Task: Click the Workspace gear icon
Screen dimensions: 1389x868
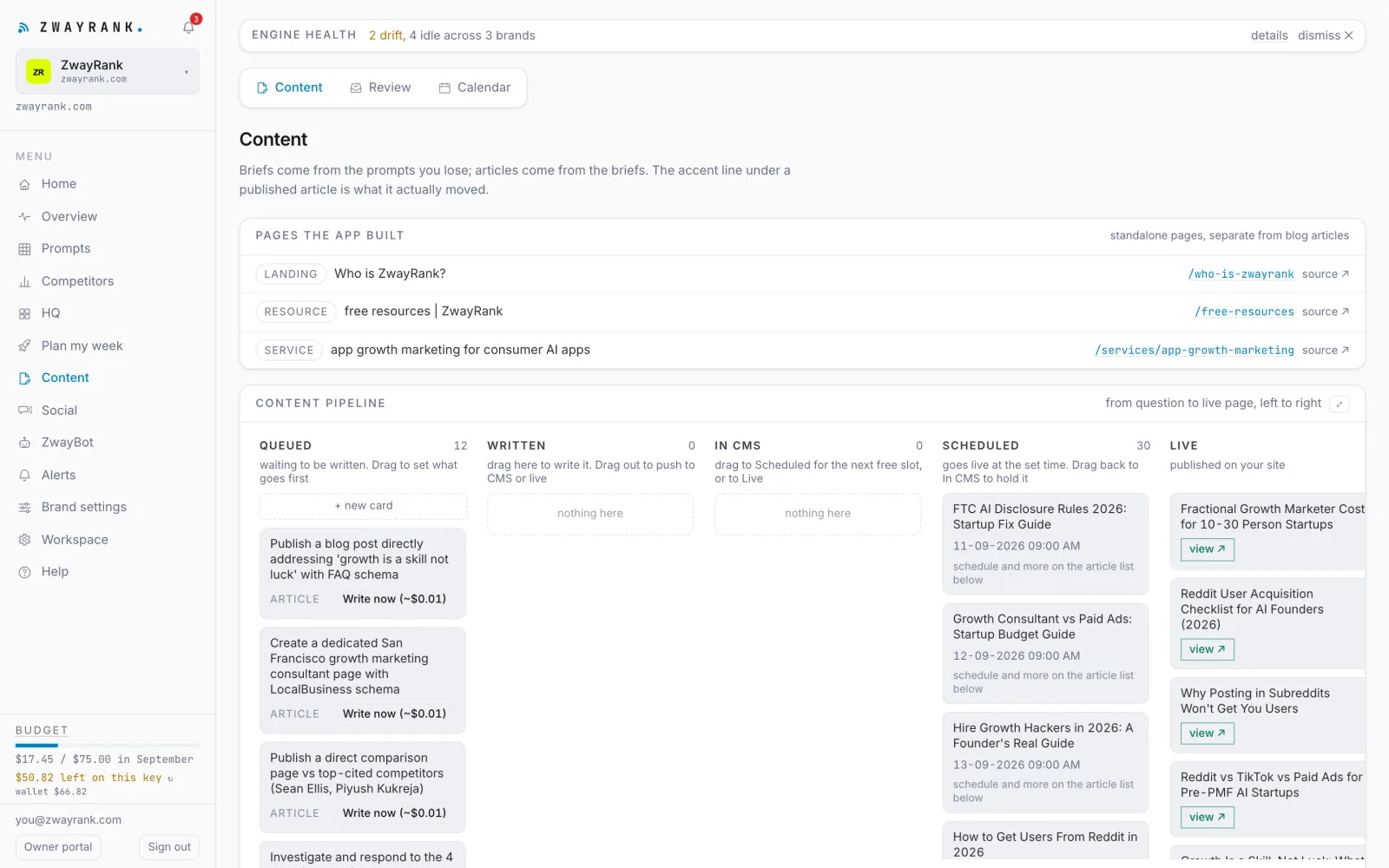Action: coord(24,540)
